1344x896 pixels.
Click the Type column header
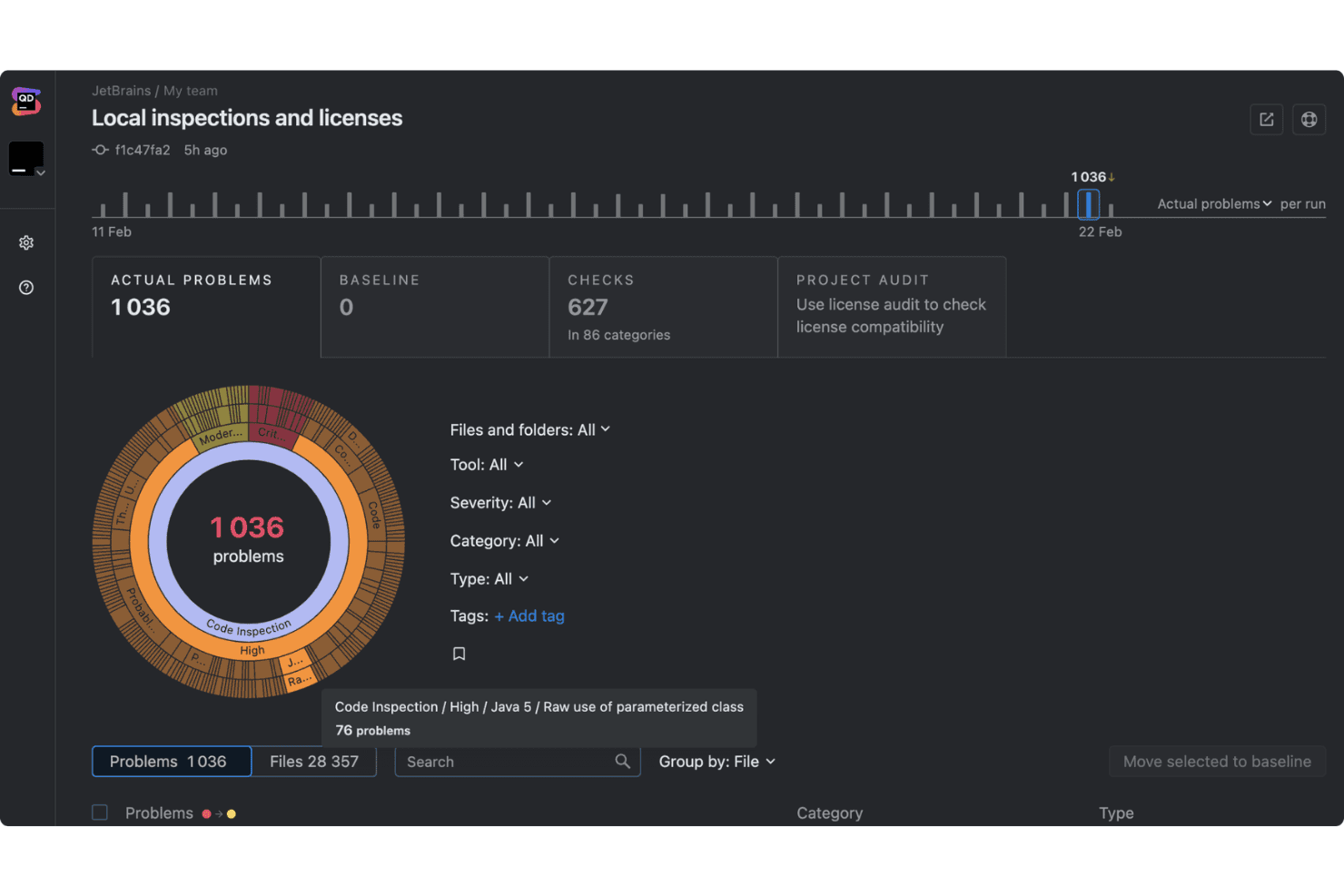[x=1116, y=813]
